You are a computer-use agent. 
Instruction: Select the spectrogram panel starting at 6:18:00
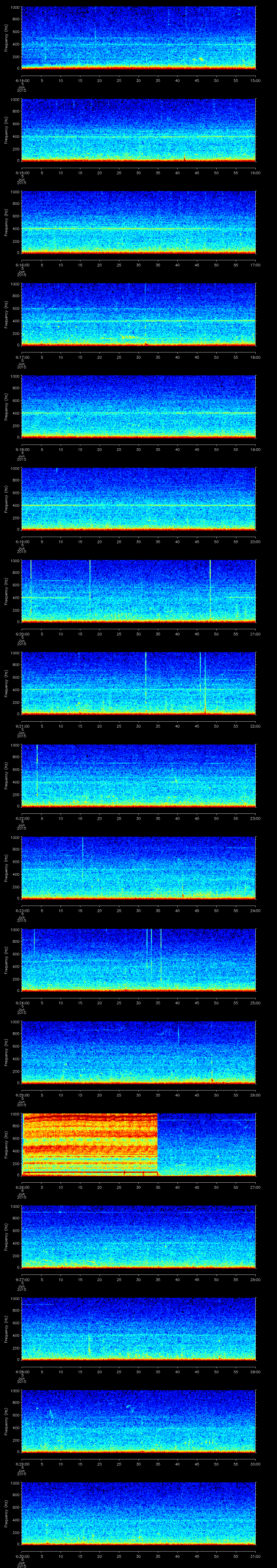[139, 407]
